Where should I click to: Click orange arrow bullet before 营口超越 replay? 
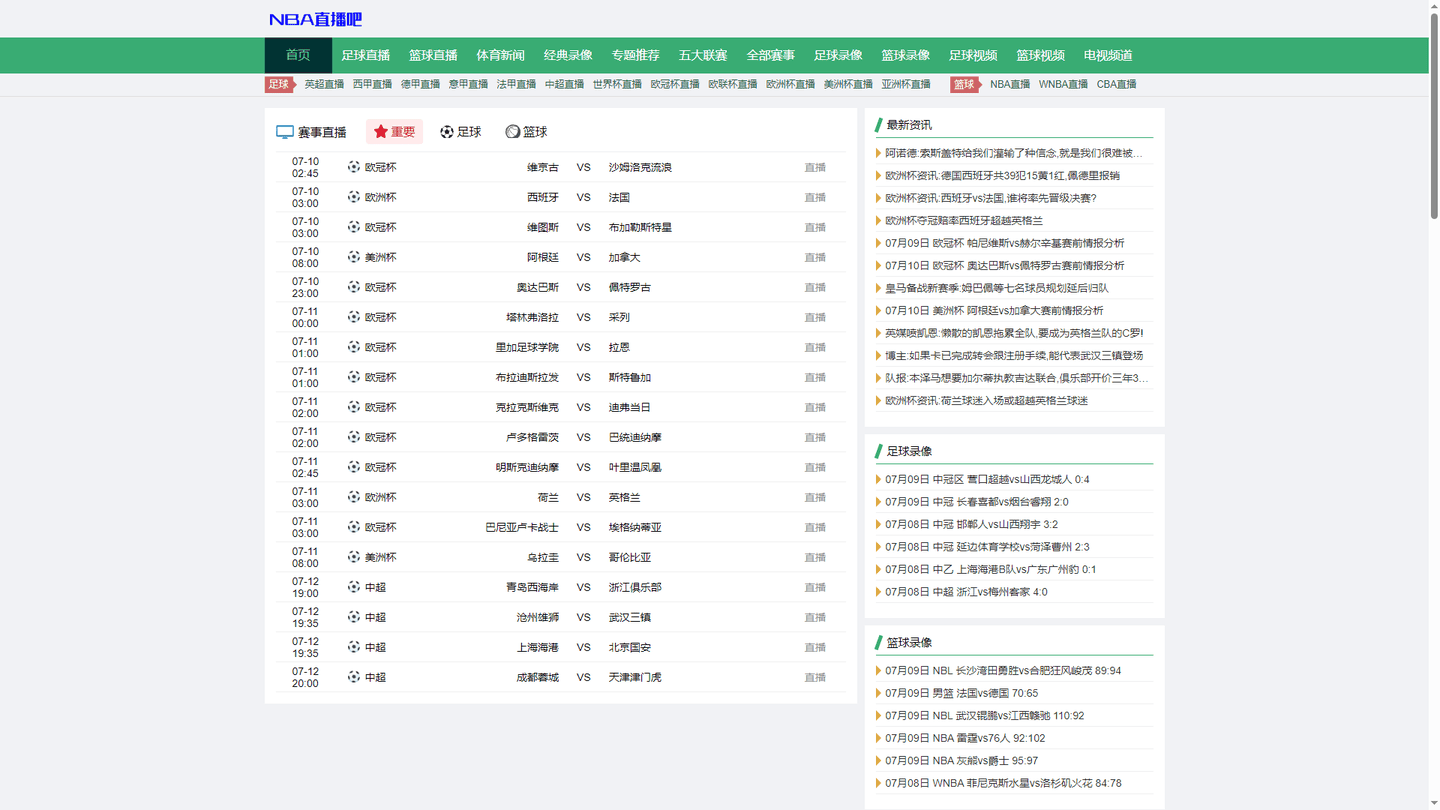click(x=879, y=479)
